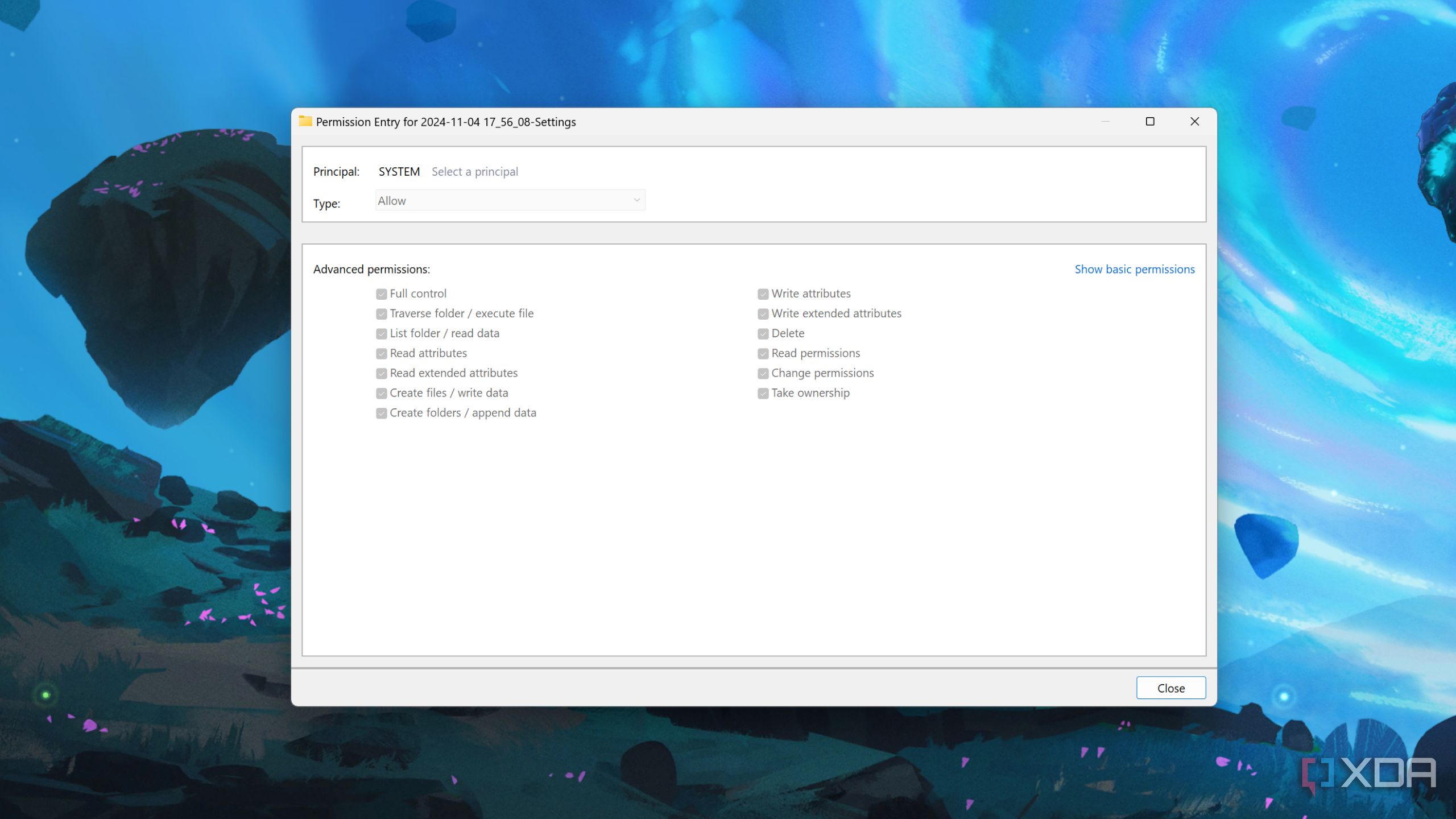
Task: Toggle the Take ownership checkbox
Action: 763,394
